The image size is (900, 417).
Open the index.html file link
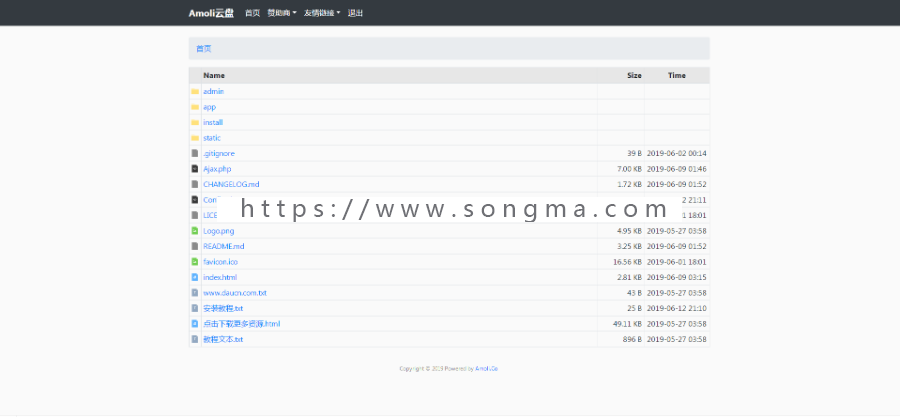(x=220, y=277)
